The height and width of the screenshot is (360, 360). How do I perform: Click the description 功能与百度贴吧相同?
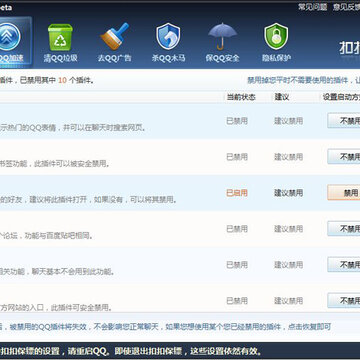coord(60,236)
